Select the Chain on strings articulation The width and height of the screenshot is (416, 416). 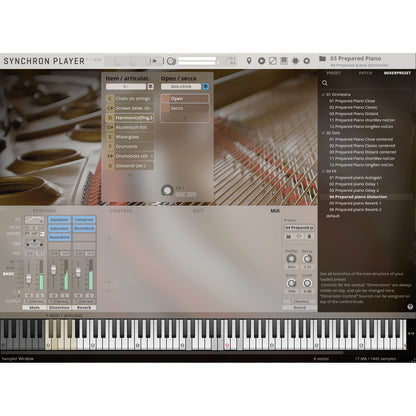tap(130, 99)
